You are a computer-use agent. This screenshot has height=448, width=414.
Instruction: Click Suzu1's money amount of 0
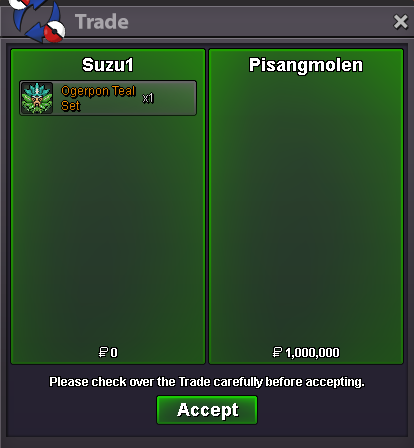114,353
